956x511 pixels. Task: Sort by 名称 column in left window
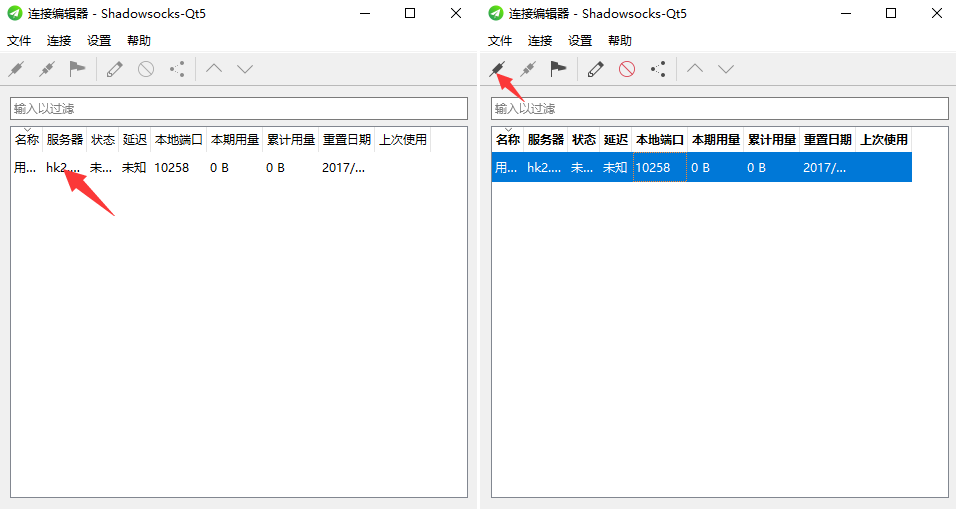point(27,140)
